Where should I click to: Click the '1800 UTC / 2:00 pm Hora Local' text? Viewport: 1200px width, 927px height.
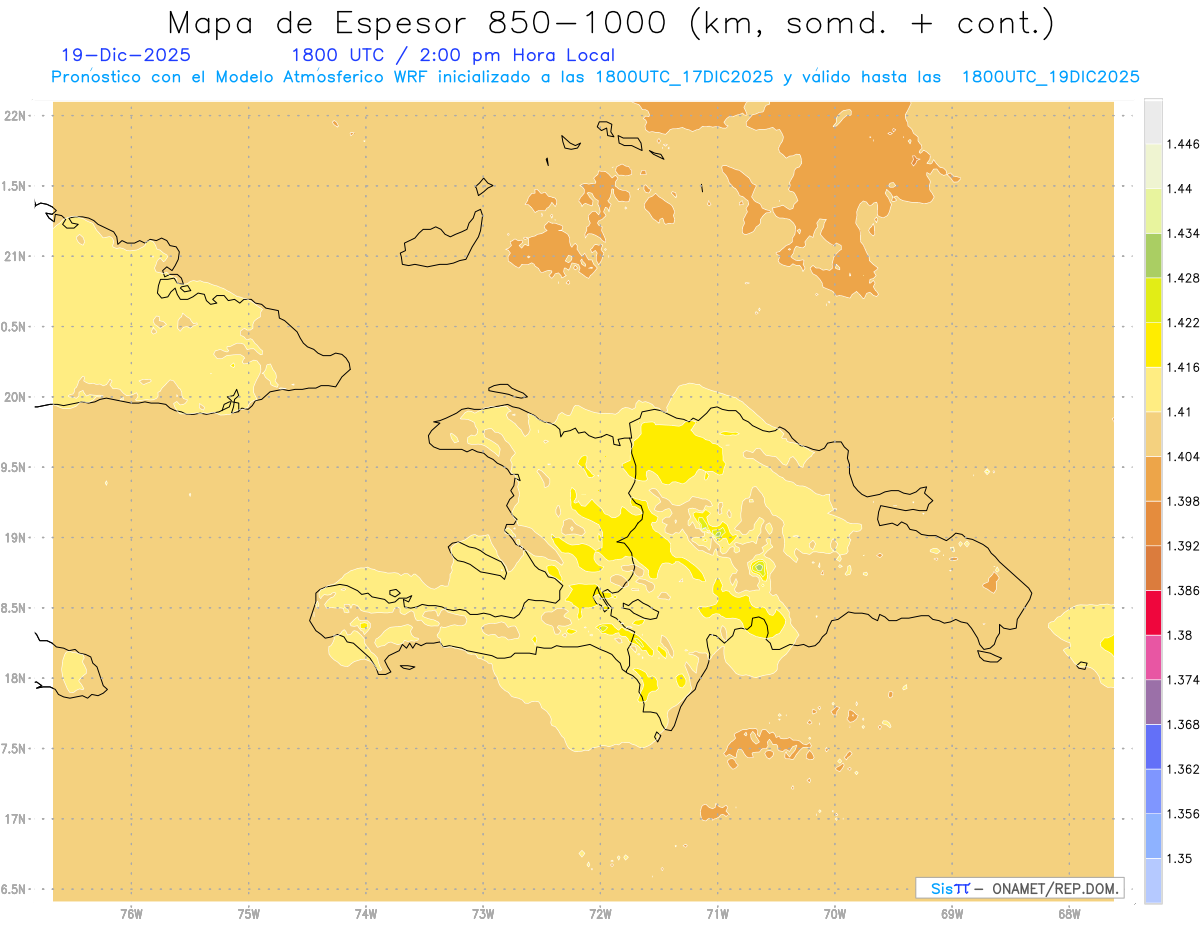[x=452, y=55]
